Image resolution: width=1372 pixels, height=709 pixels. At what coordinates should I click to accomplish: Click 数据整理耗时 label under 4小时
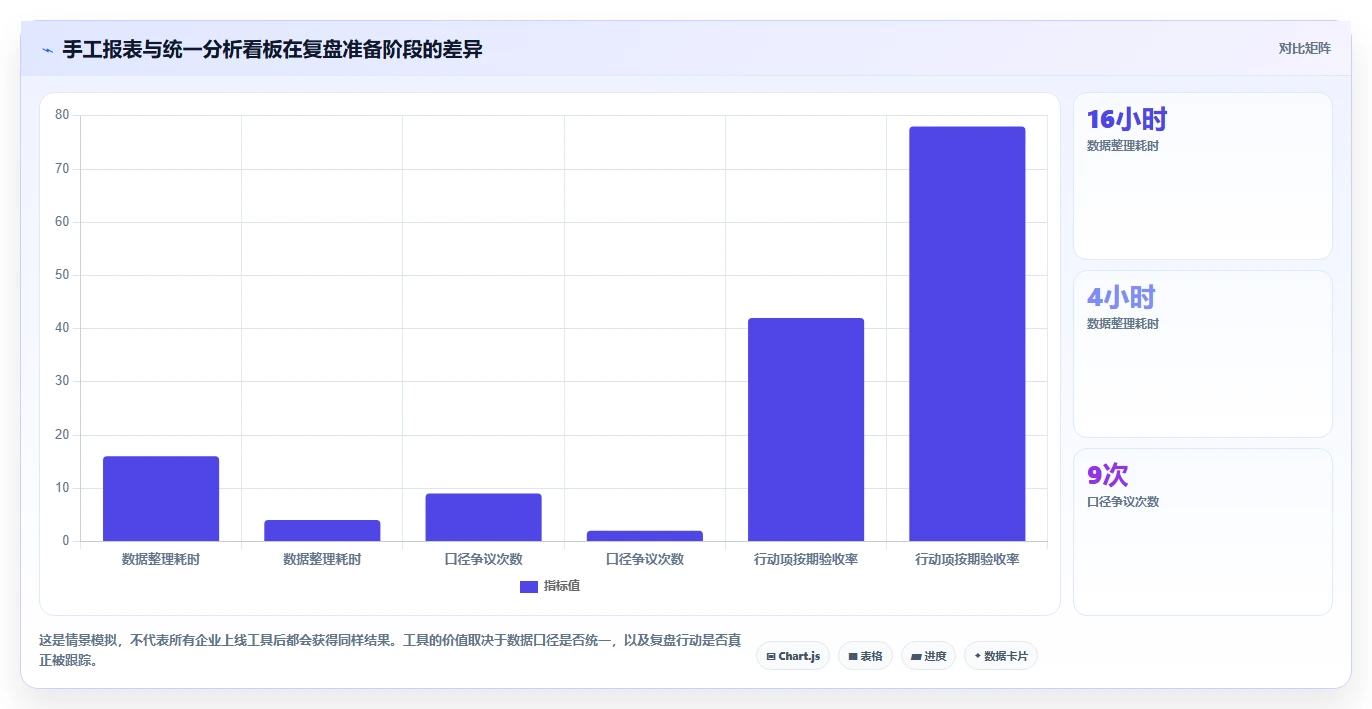pos(1123,324)
